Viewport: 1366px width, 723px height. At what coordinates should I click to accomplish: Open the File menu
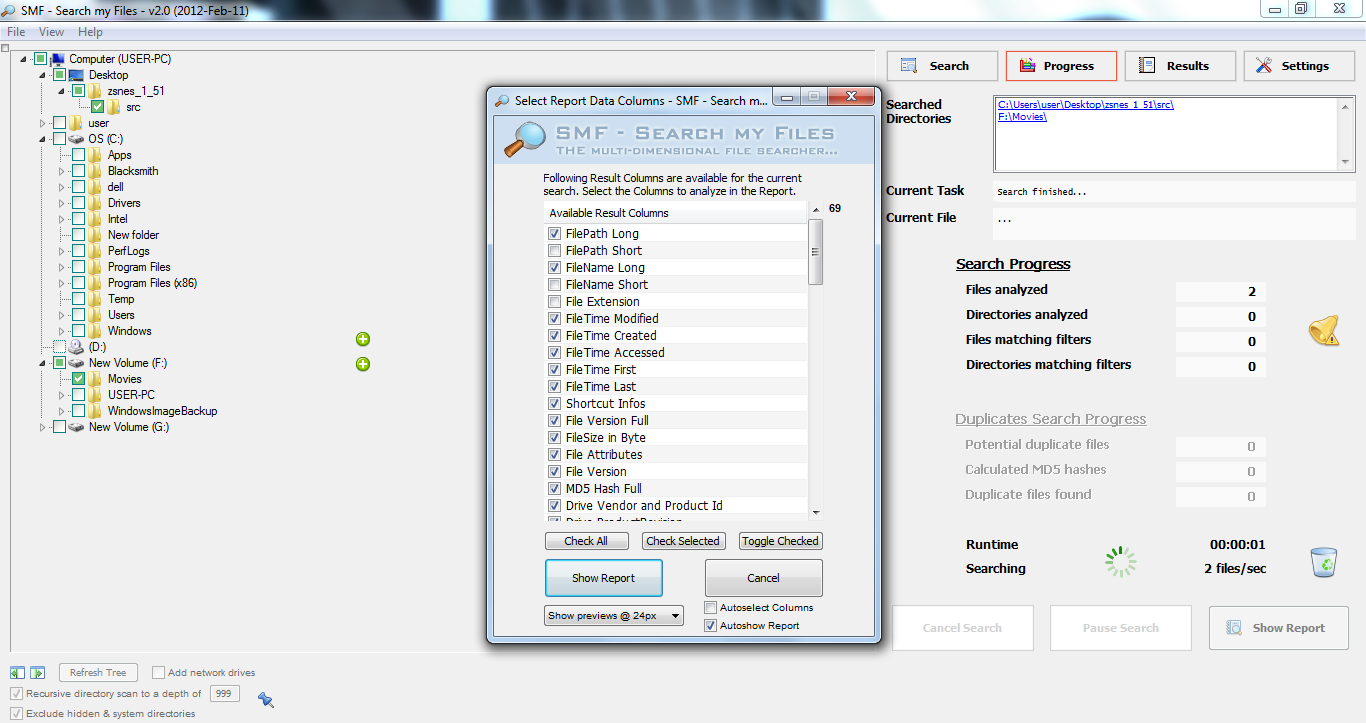(16, 32)
